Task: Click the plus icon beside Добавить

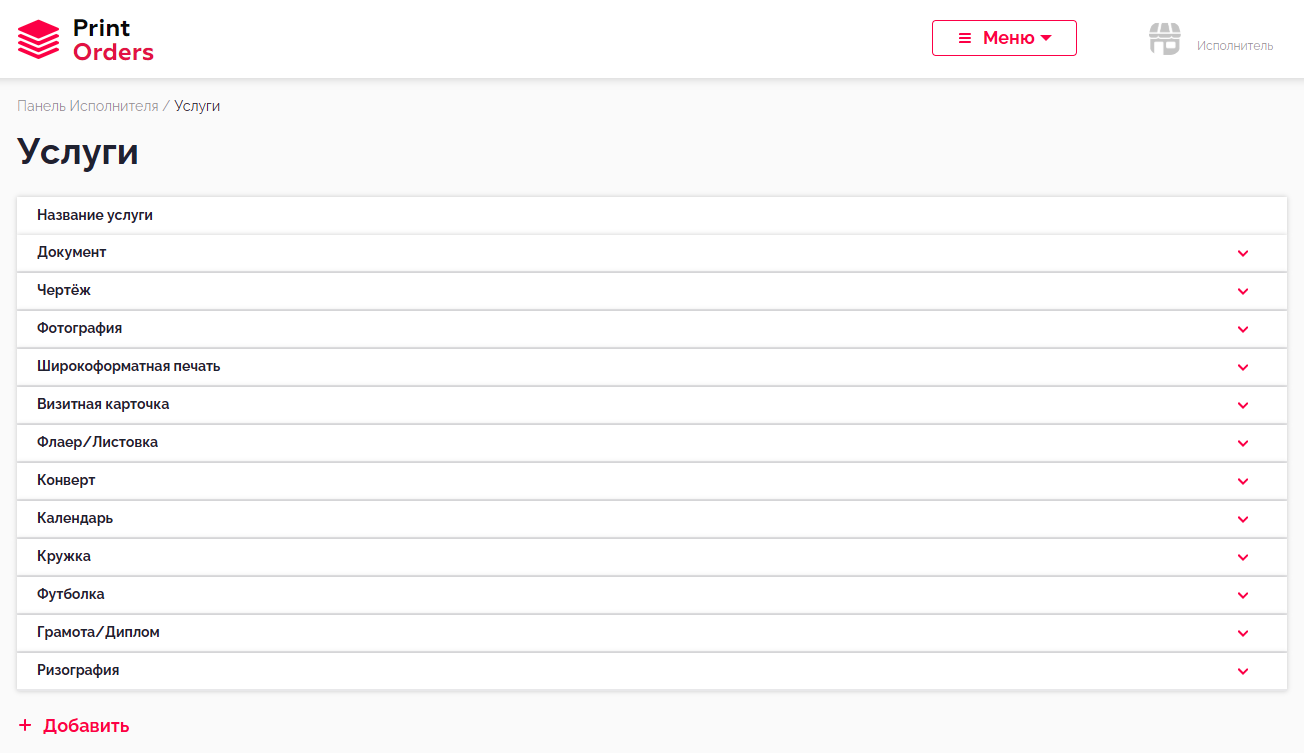Action: tap(25, 726)
